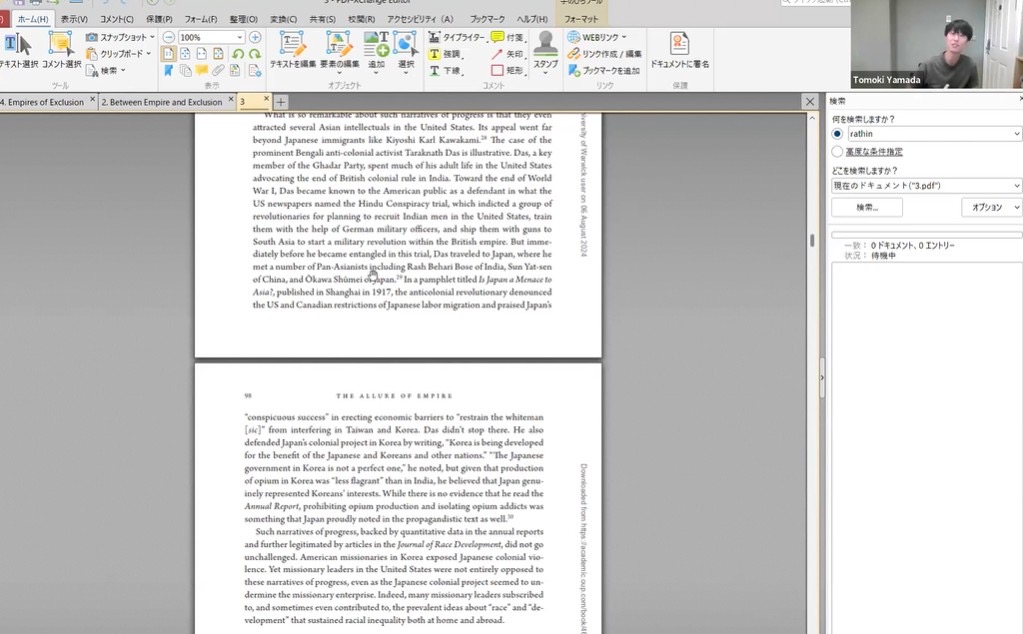
Task: Click the new tab plus button
Action: 281,102
